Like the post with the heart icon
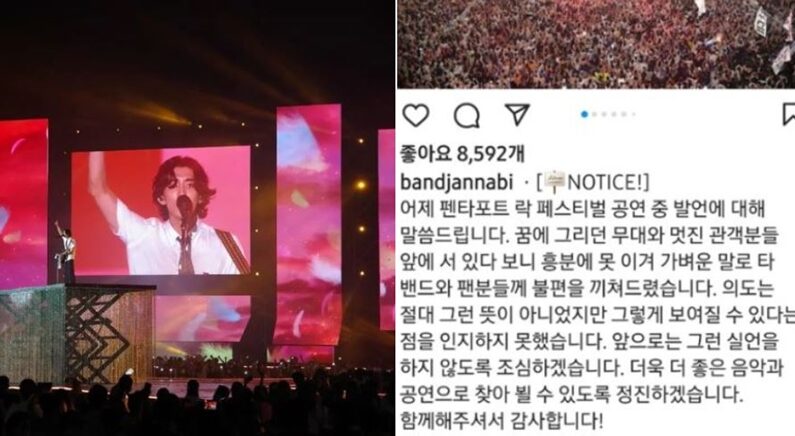This screenshot has width=795, height=436. tap(416, 115)
